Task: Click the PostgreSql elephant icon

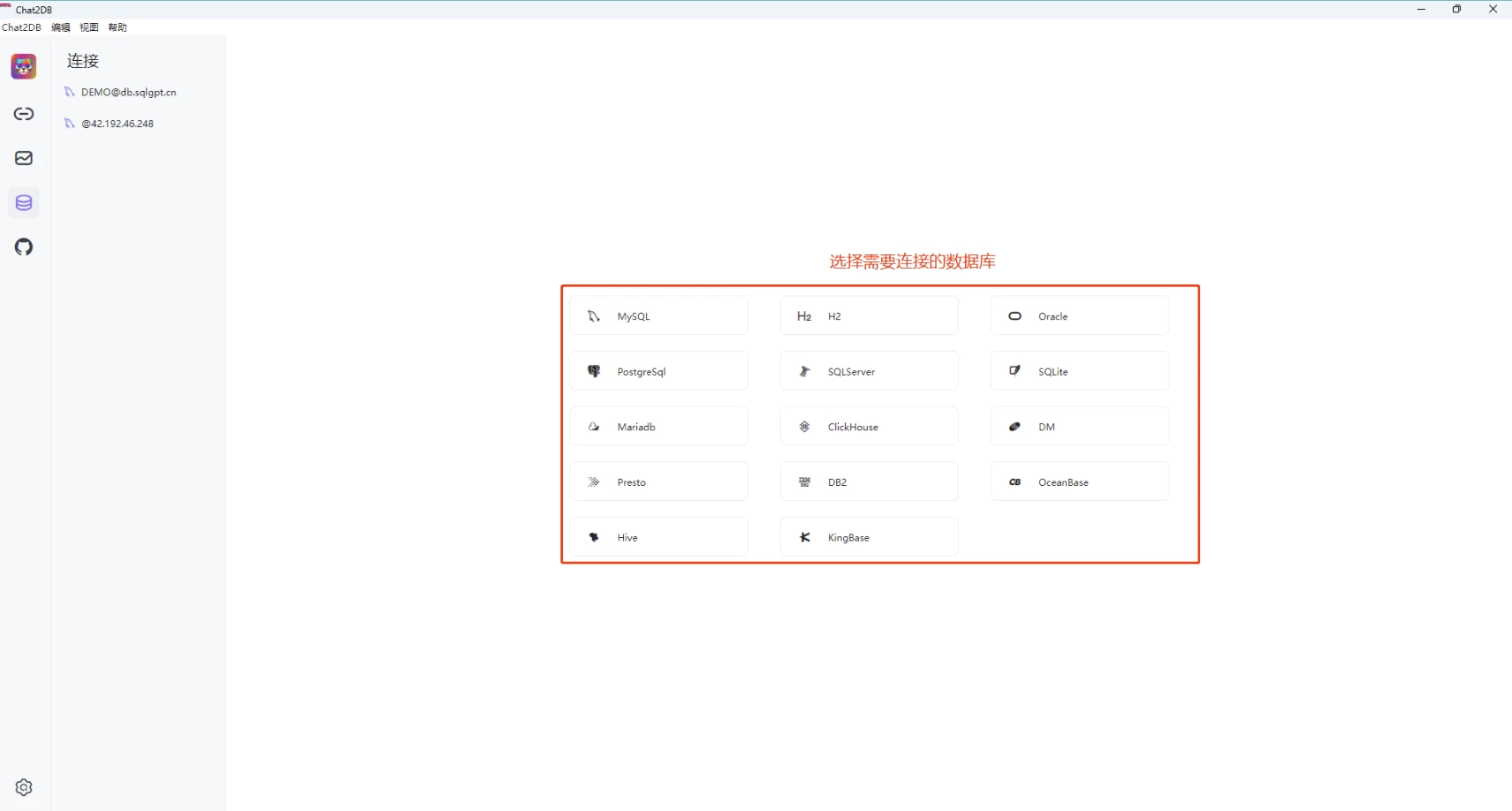Action: click(x=594, y=372)
